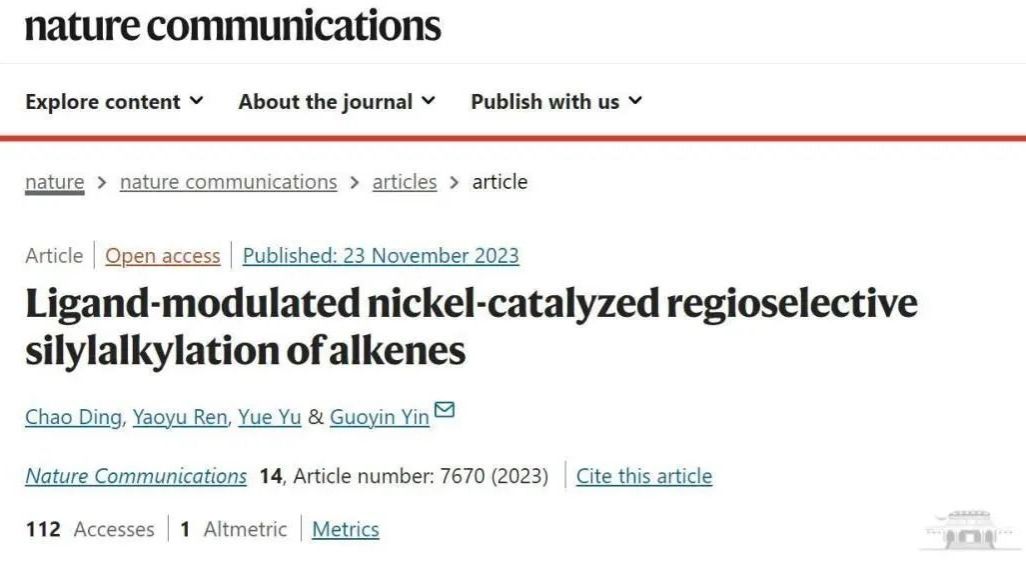
Task: Click italic Nature Communications journal link
Action: [136, 476]
